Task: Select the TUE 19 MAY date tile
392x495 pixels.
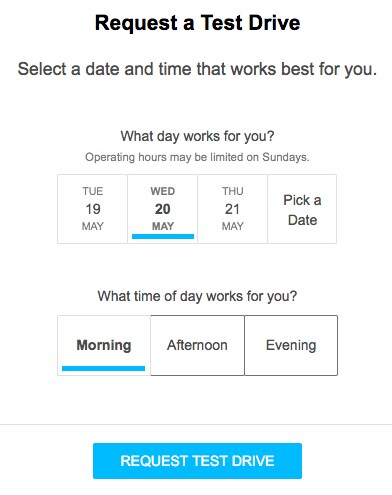Action: tap(92, 209)
